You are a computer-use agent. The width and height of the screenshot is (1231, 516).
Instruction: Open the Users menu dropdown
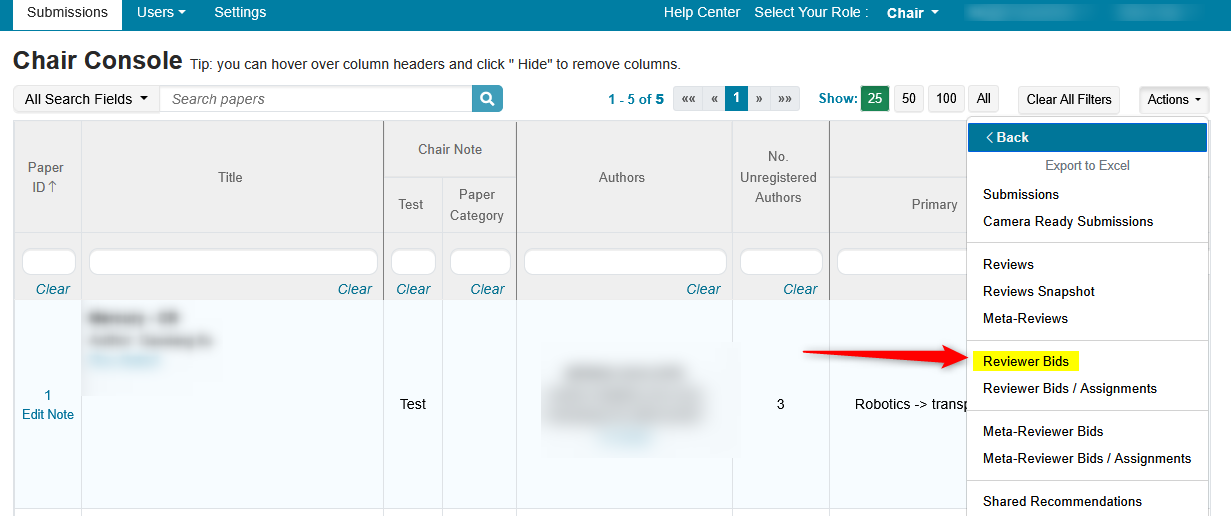click(x=161, y=13)
